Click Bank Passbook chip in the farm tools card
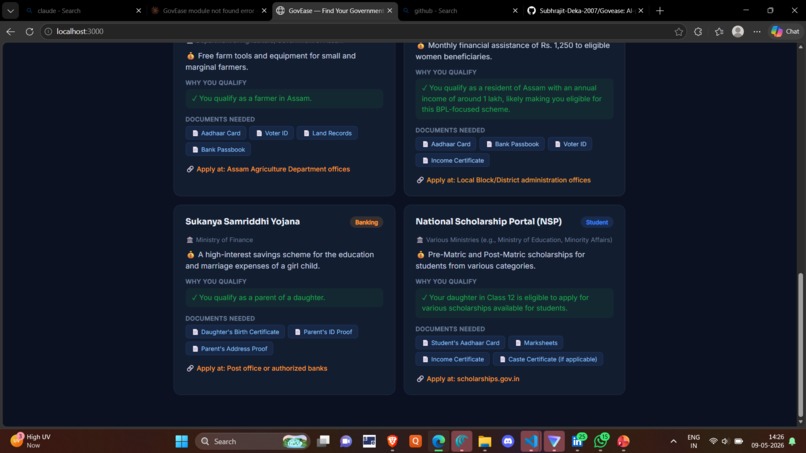Viewport: 806px width, 453px height. (x=218, y=150)
